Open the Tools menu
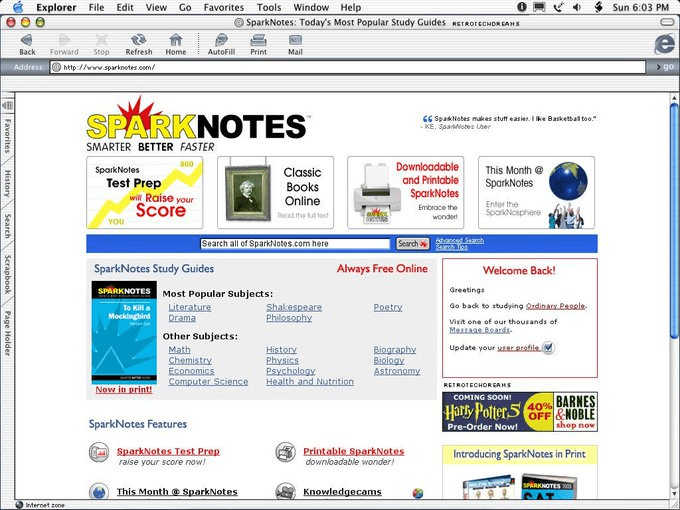This screenshot has height=510, width=680. 269,7
